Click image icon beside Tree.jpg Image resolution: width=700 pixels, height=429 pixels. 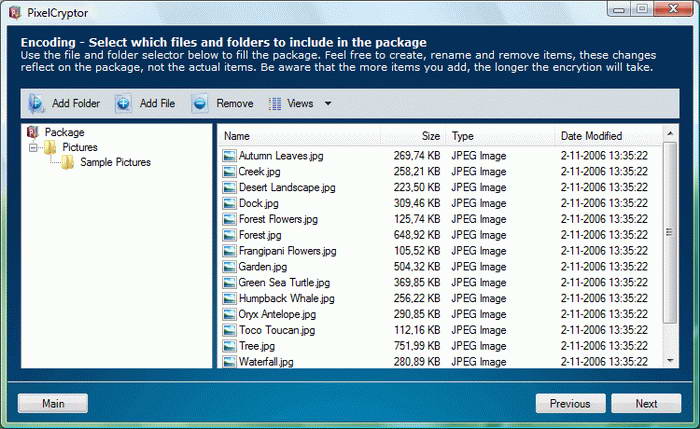(229, 346)
